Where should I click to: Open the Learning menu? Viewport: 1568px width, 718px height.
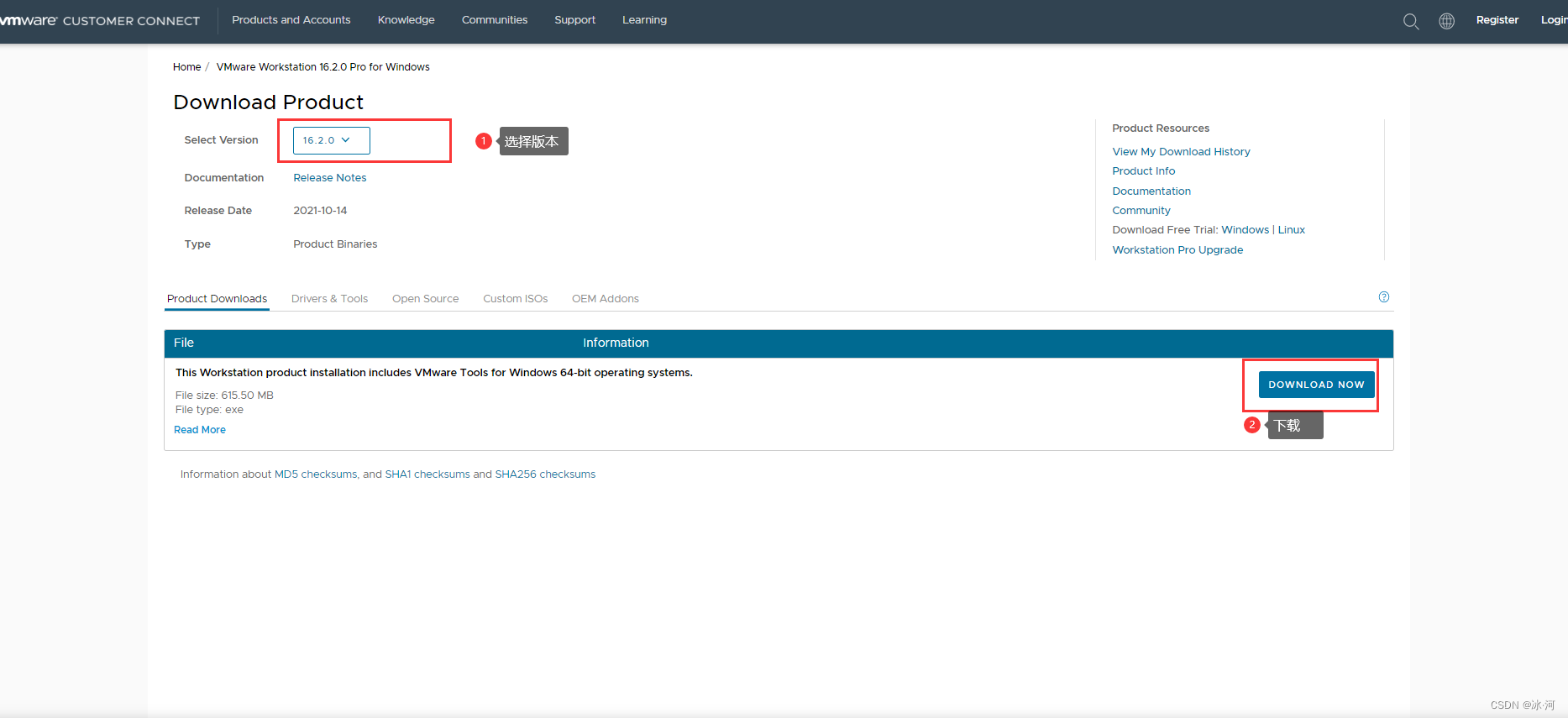[x=644, y=20]
